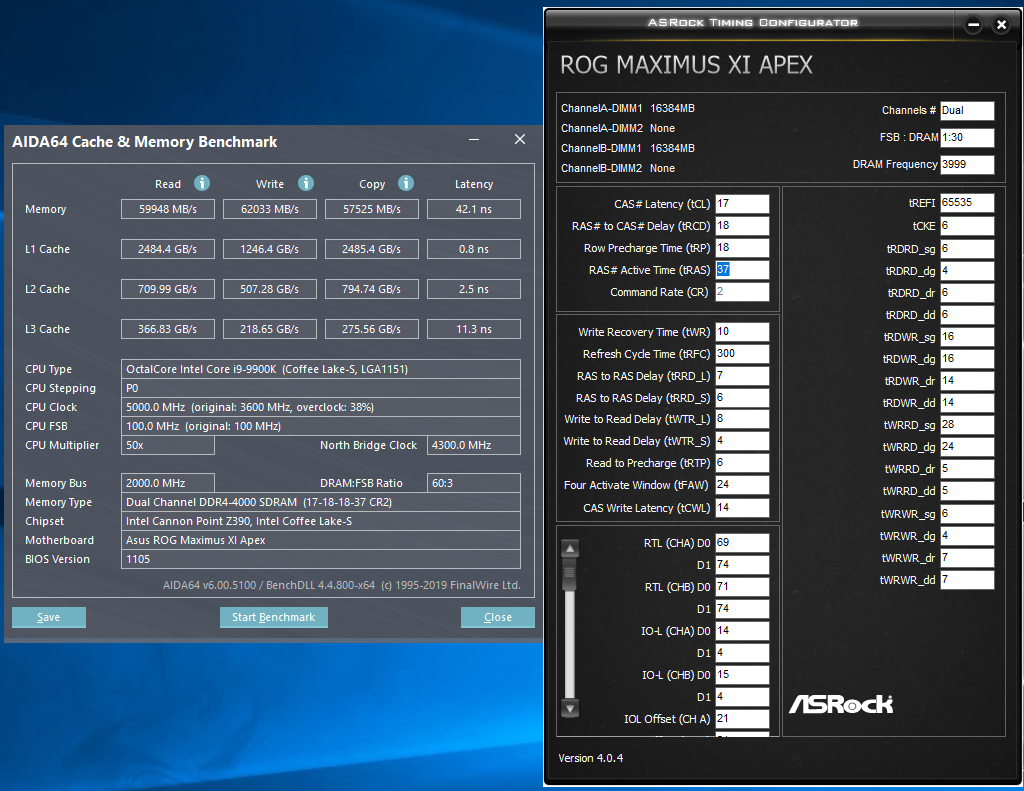The image size is (1024, 791).
Task: Select the RTL (CHB) D0 field
Action: pyautogui.click(x=742, y=587)
